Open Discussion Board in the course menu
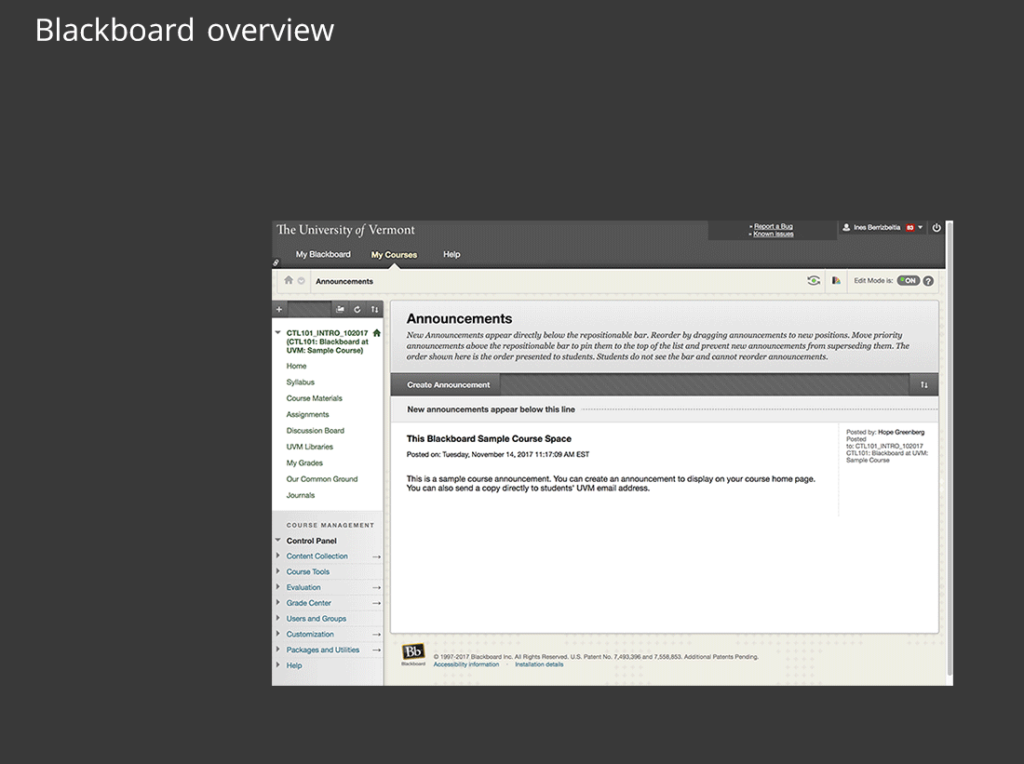The height and width of the screenshot is (764, 1024). (315, 430)
